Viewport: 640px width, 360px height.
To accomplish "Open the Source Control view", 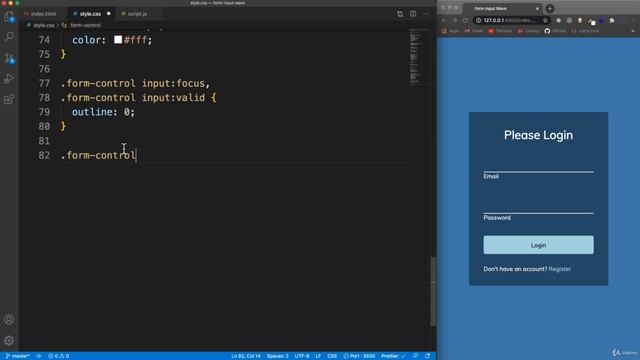I will (9, 58).
